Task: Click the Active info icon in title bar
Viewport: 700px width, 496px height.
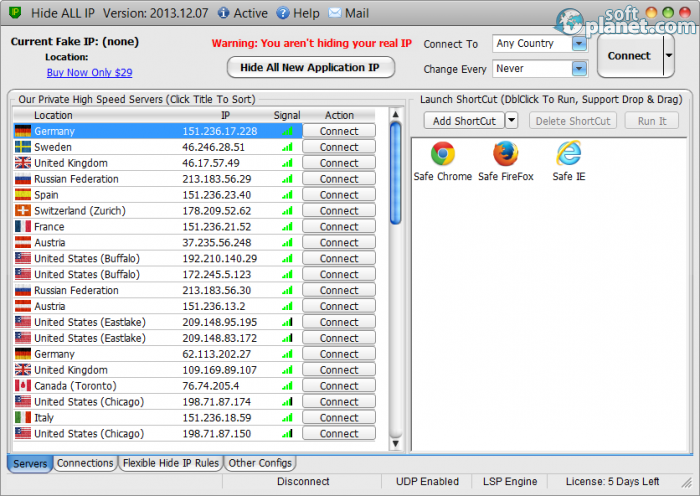Action: point(223,13)
